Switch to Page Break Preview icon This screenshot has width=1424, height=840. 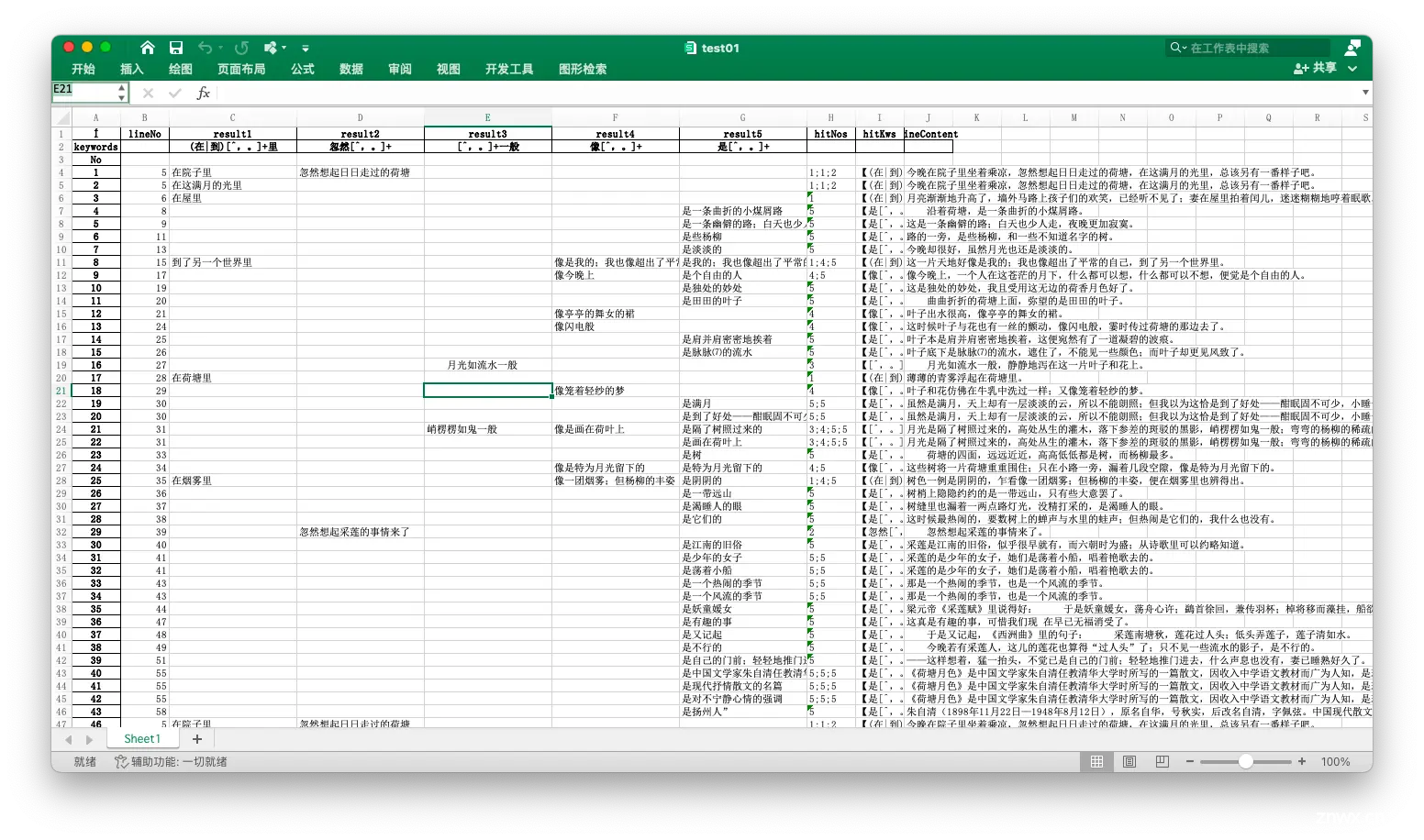(1163, 762)
